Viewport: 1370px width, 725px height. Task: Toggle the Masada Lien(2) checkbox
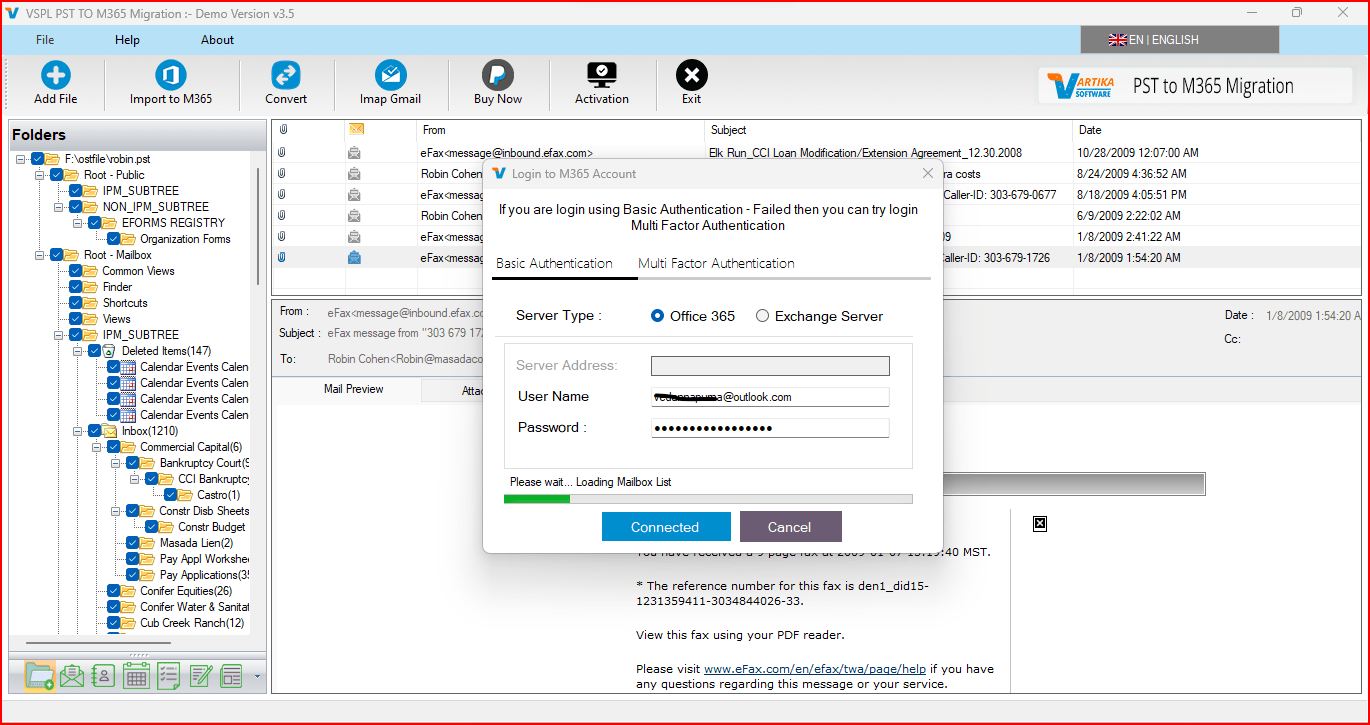click(x=133, y=543)
